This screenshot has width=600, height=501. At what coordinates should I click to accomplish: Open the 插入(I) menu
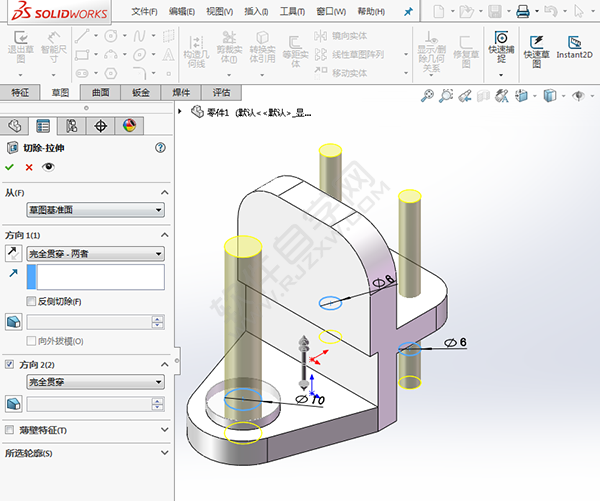256,12
